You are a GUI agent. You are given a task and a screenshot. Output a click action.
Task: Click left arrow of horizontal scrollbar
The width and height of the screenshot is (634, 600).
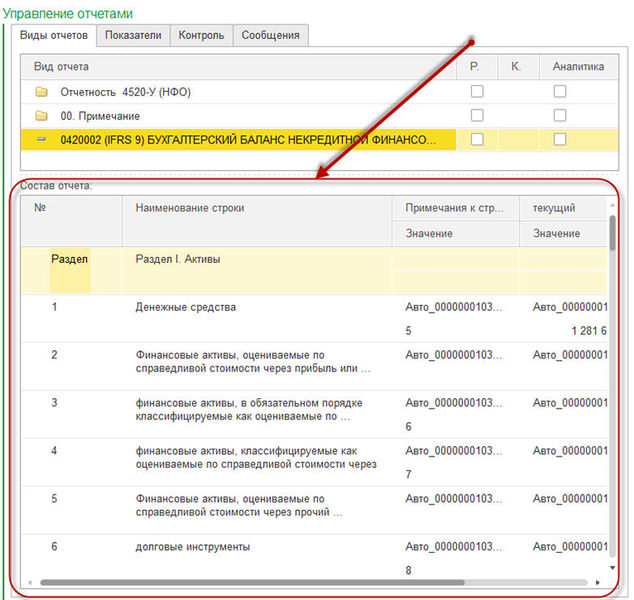pyautogui.click(x=29, y=582)
